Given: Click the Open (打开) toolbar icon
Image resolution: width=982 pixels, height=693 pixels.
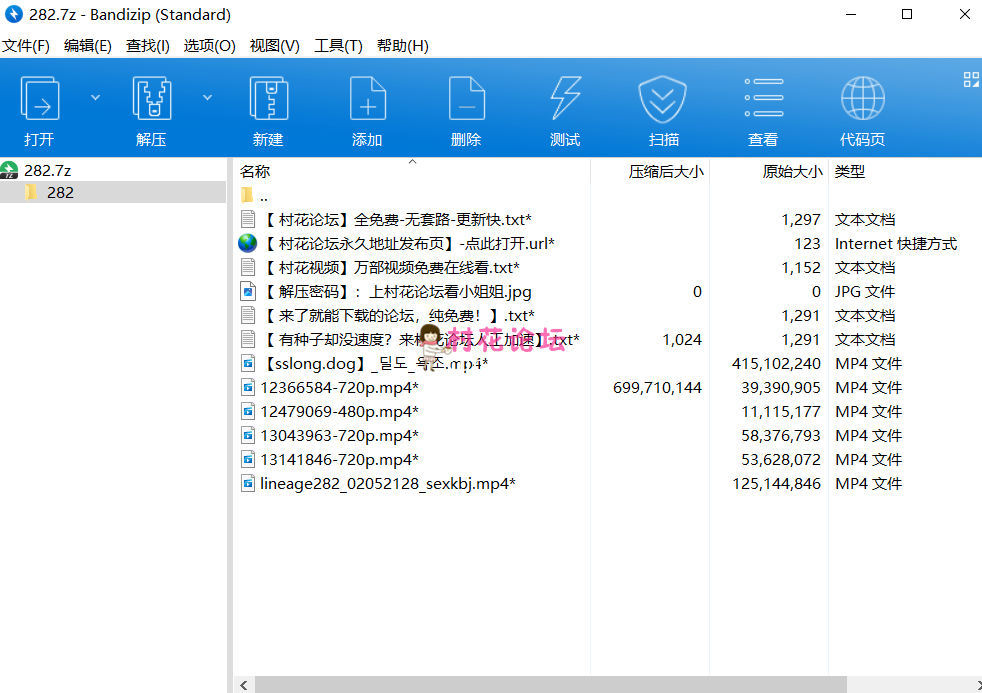Looking at the screenshot, I should tap(40, 98).
